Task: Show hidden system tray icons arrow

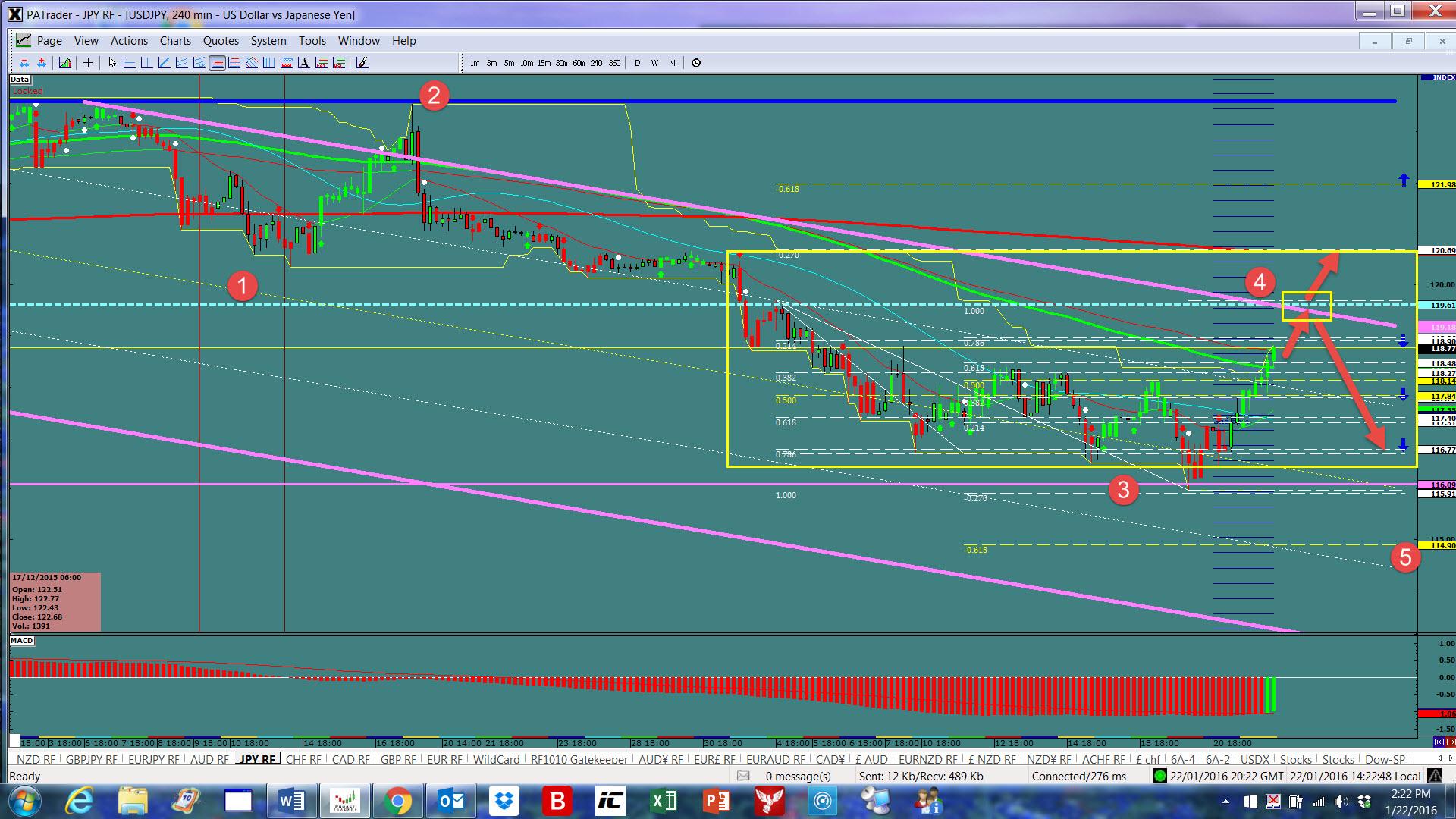Action: click(x=1225, y=801)
